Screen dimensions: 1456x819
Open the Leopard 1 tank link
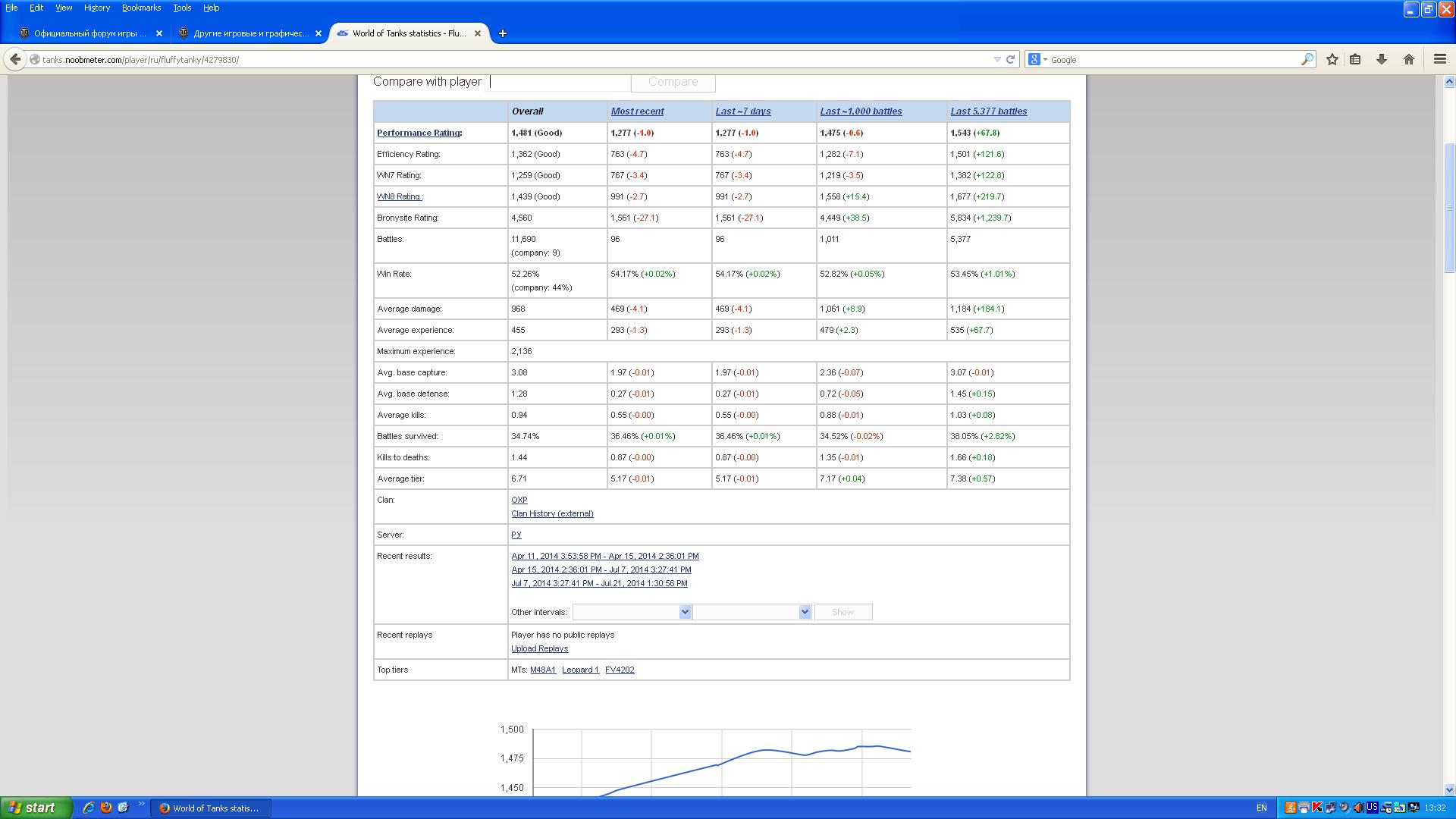[580, 670]
